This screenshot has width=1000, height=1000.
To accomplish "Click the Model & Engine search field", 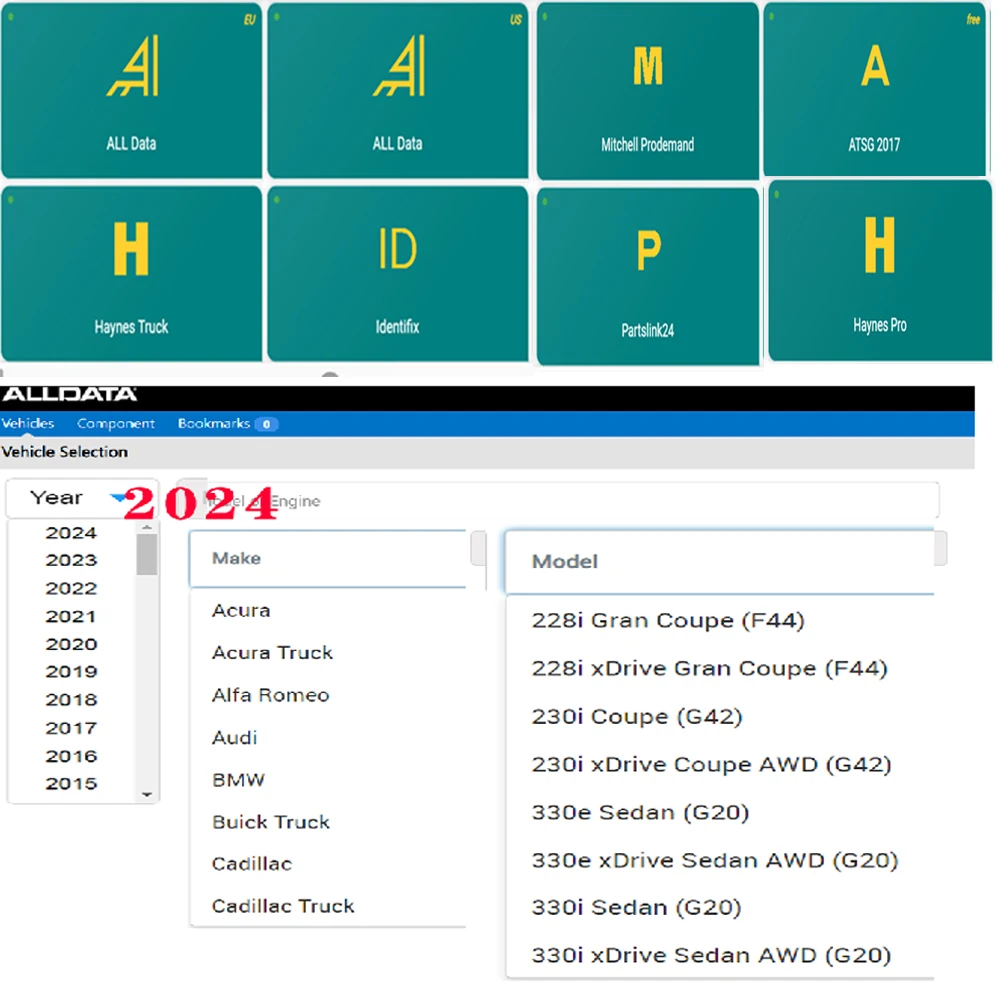I will coord(560,500).
